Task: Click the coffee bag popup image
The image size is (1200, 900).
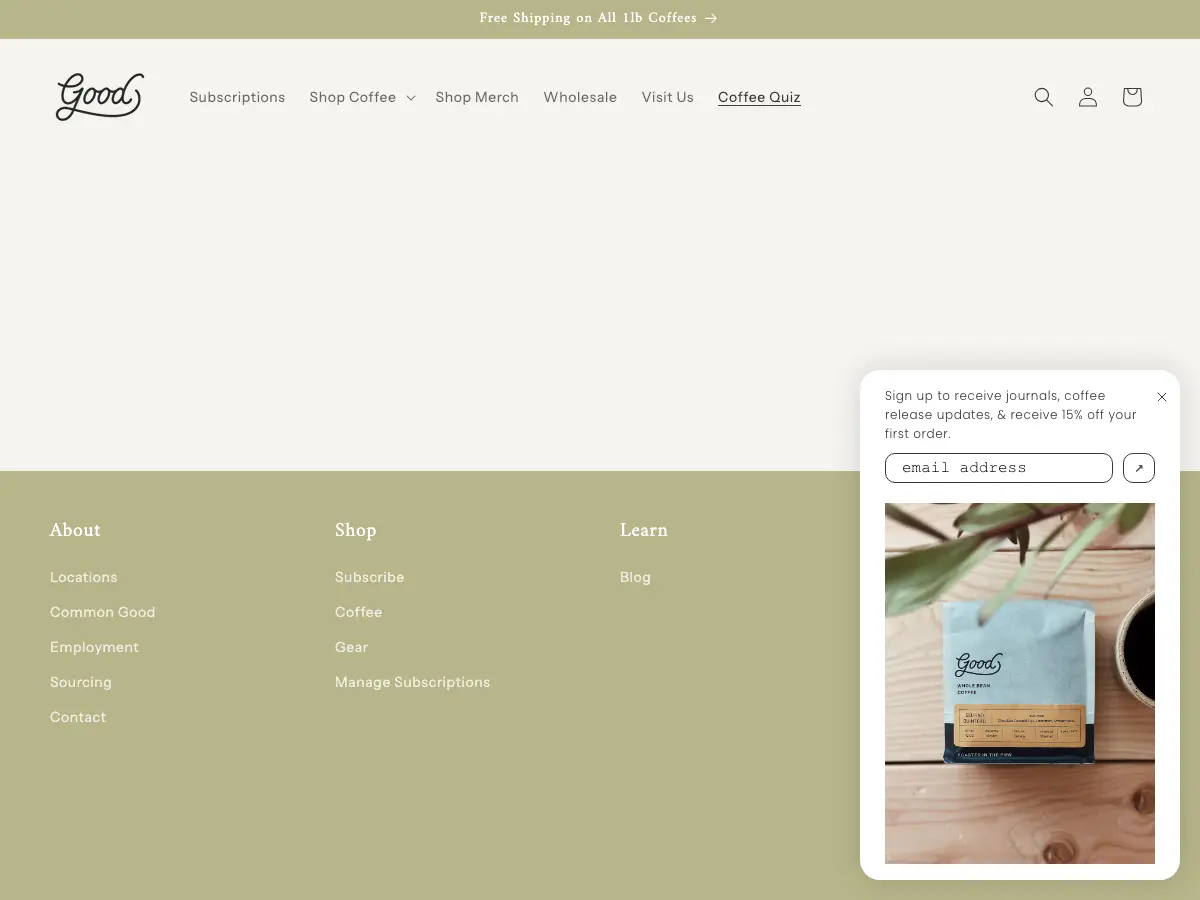Action: click(x=1020, y=683)
